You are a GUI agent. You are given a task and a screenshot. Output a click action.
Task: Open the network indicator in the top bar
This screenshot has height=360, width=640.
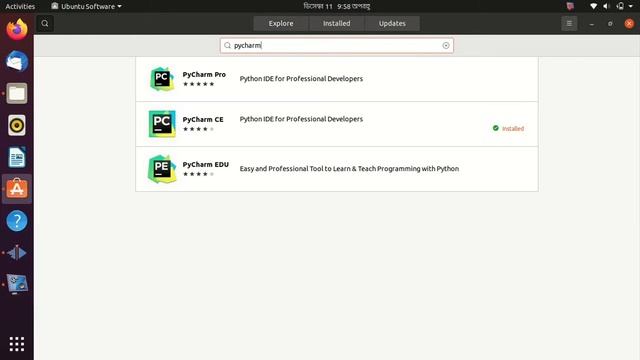click(593, 6)
